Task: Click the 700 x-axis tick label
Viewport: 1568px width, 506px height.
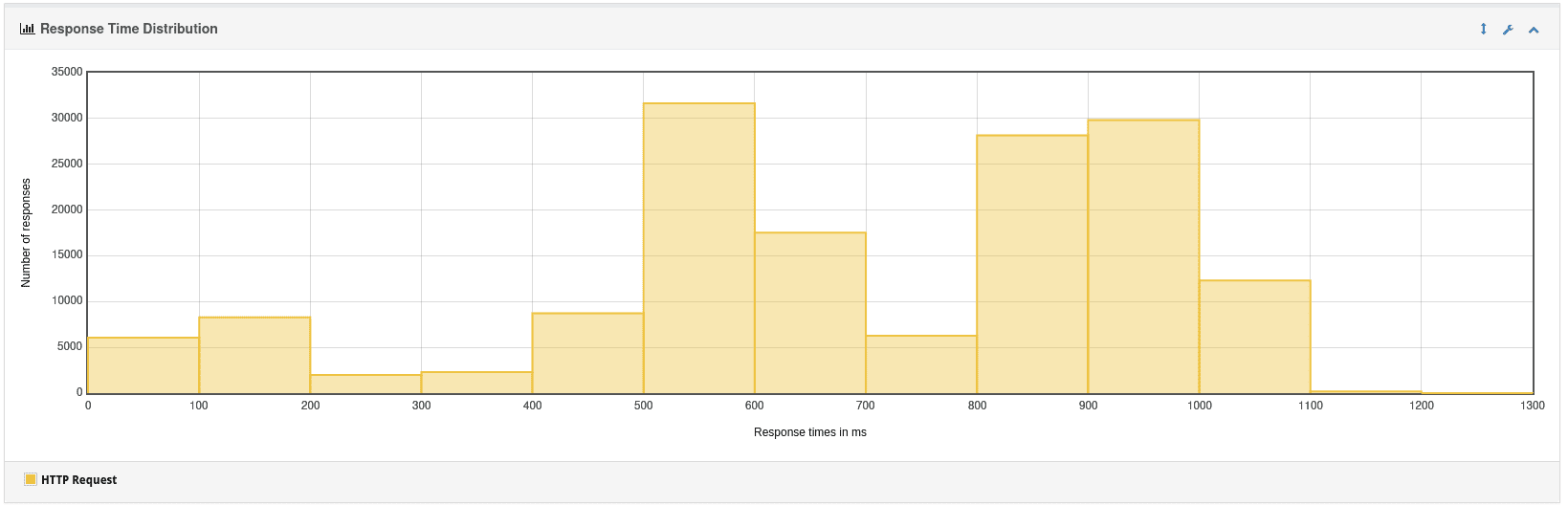Action: click(x=866, y=406)
